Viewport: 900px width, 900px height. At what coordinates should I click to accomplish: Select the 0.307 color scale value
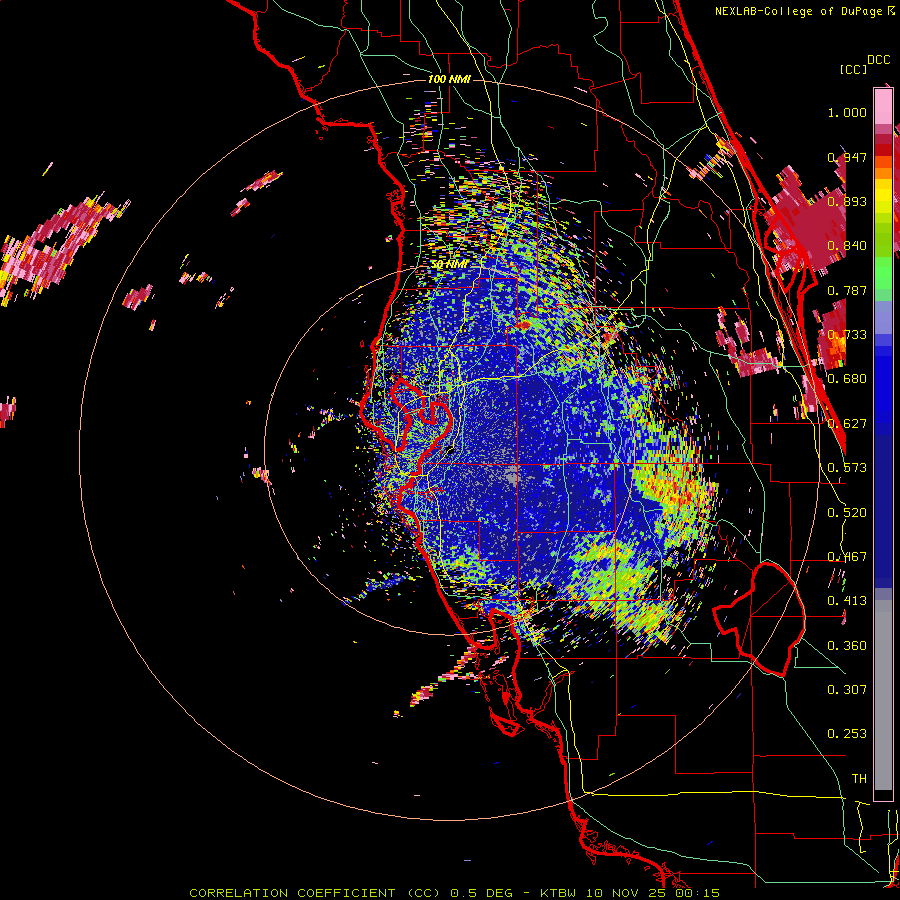[x=847, y=690]
